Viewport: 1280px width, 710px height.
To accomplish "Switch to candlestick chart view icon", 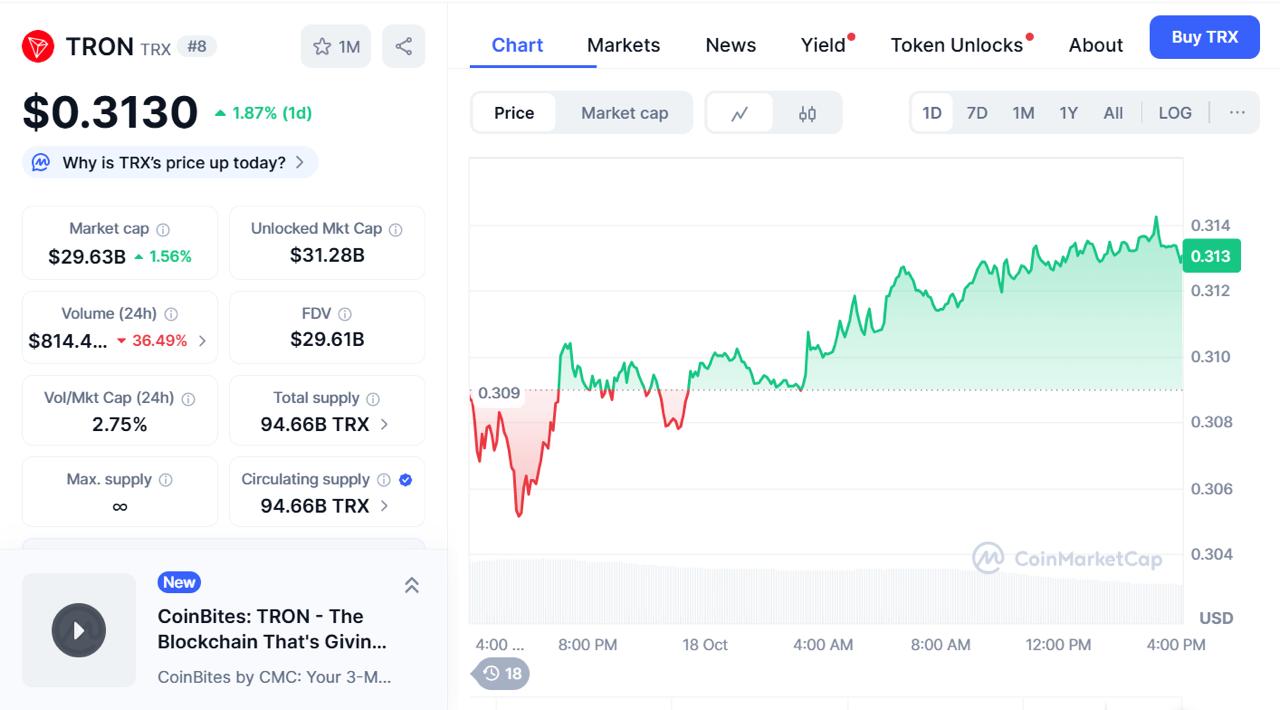I will coord(807,113).
